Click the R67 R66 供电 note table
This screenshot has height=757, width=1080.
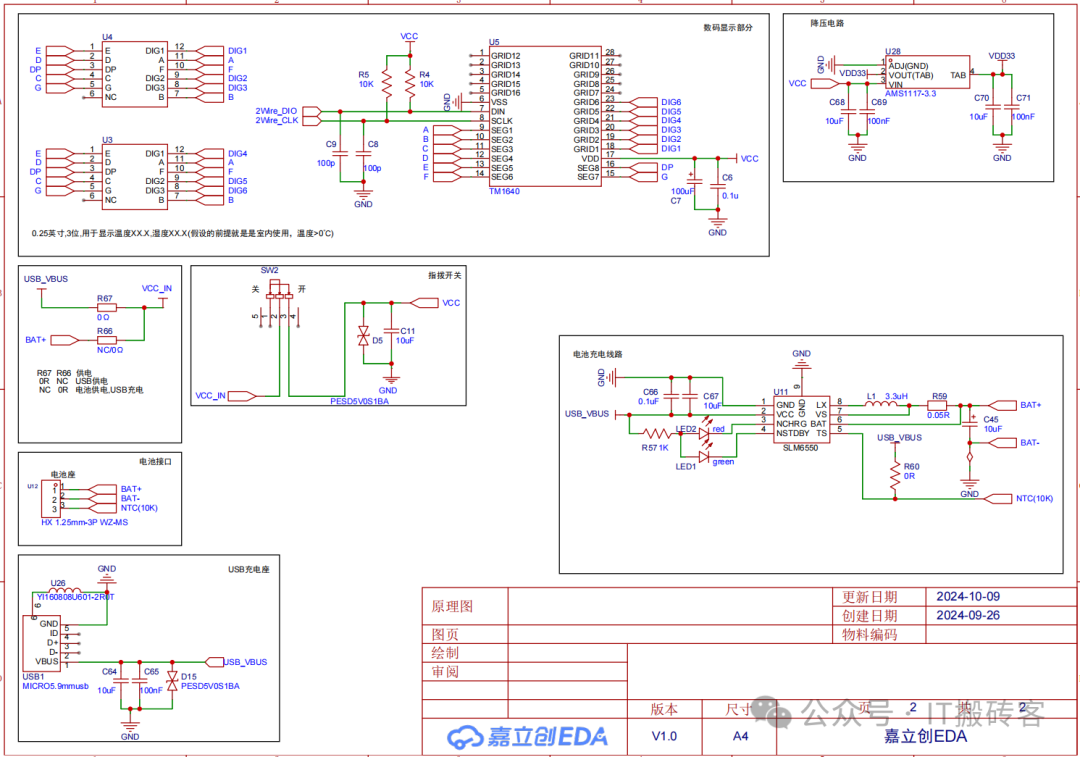coord(90,382)
